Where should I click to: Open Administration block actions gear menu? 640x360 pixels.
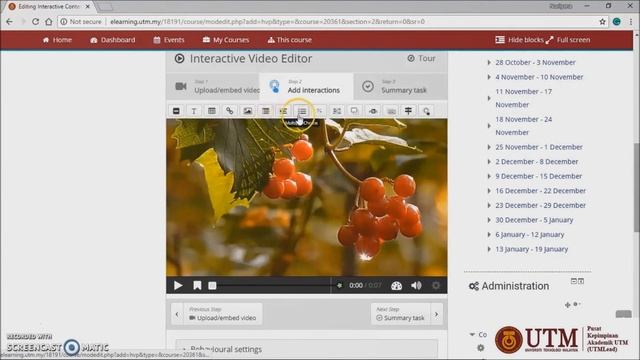coord(577,304)
